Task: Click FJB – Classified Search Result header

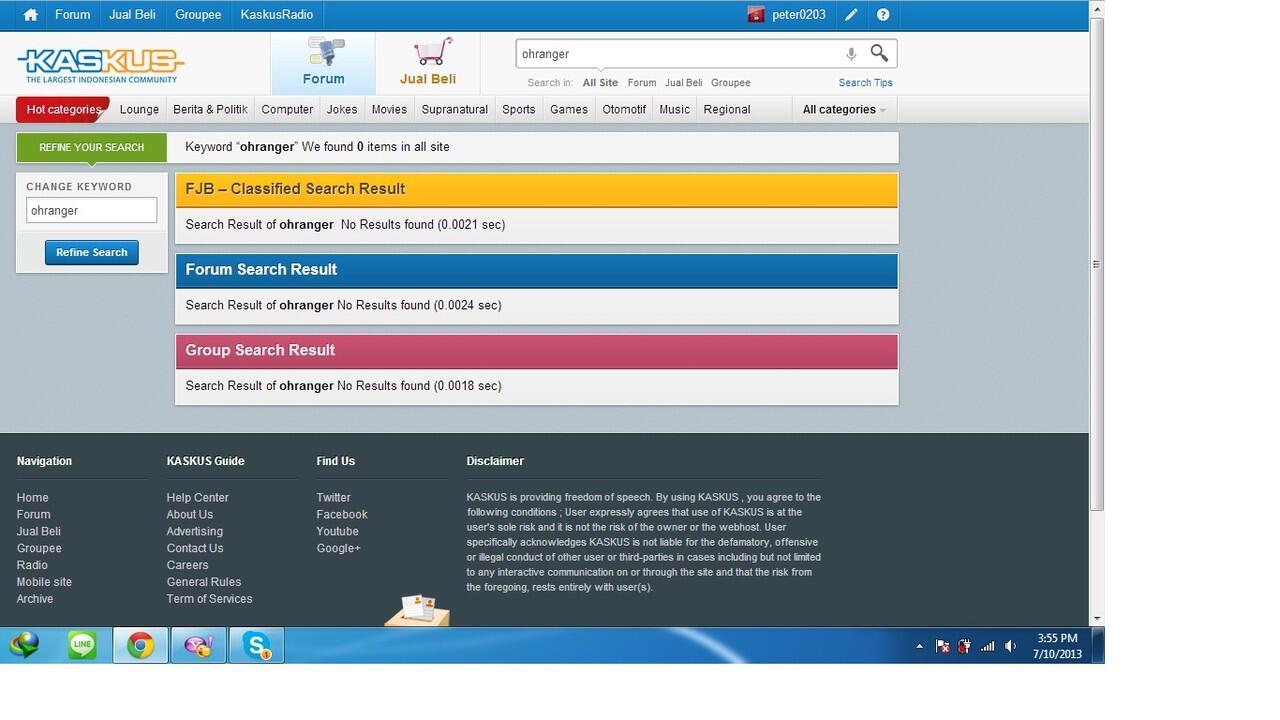Action: pos(536,189)
